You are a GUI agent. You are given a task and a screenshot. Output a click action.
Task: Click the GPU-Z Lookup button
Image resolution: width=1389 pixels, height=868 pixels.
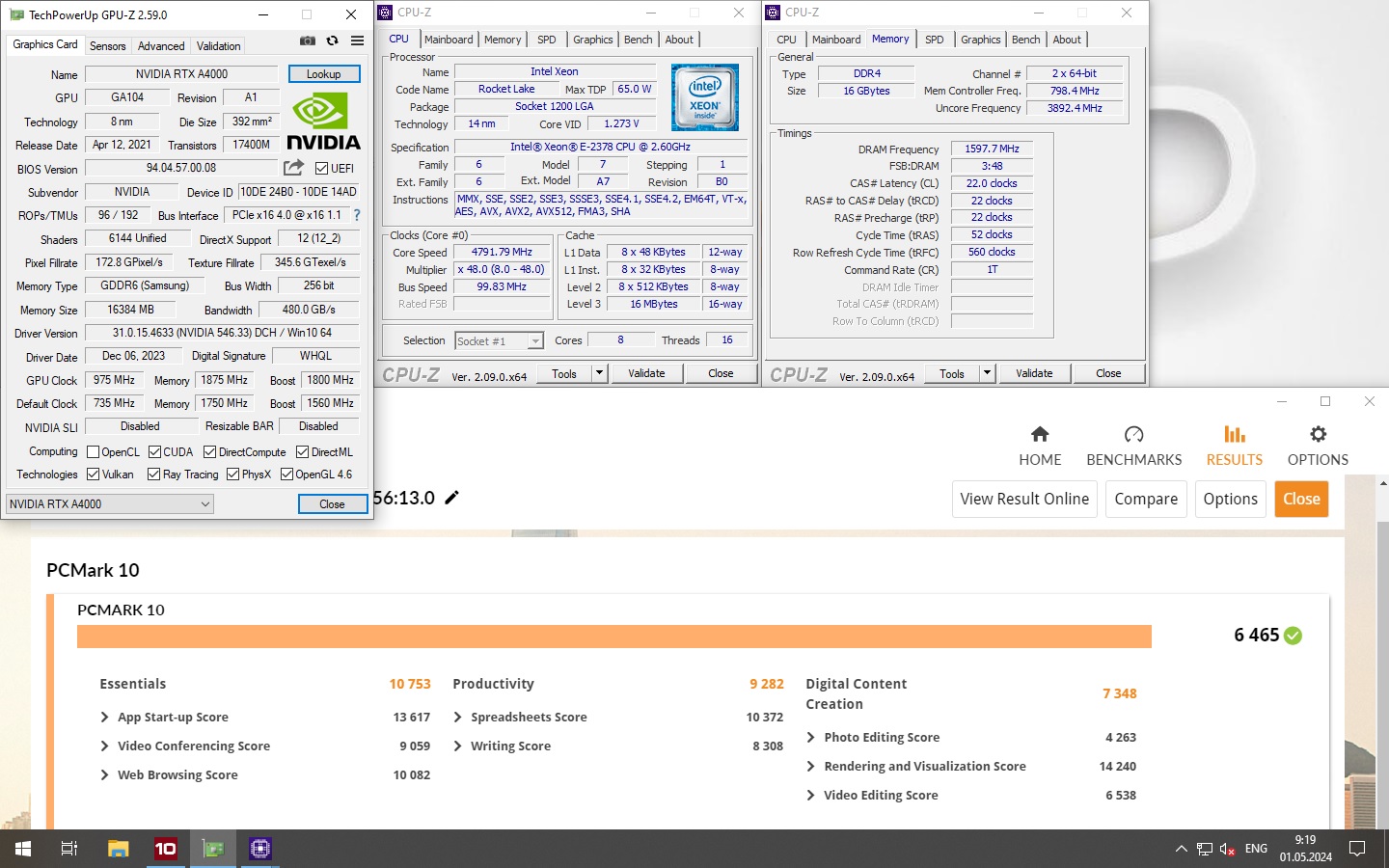(324, 74)
